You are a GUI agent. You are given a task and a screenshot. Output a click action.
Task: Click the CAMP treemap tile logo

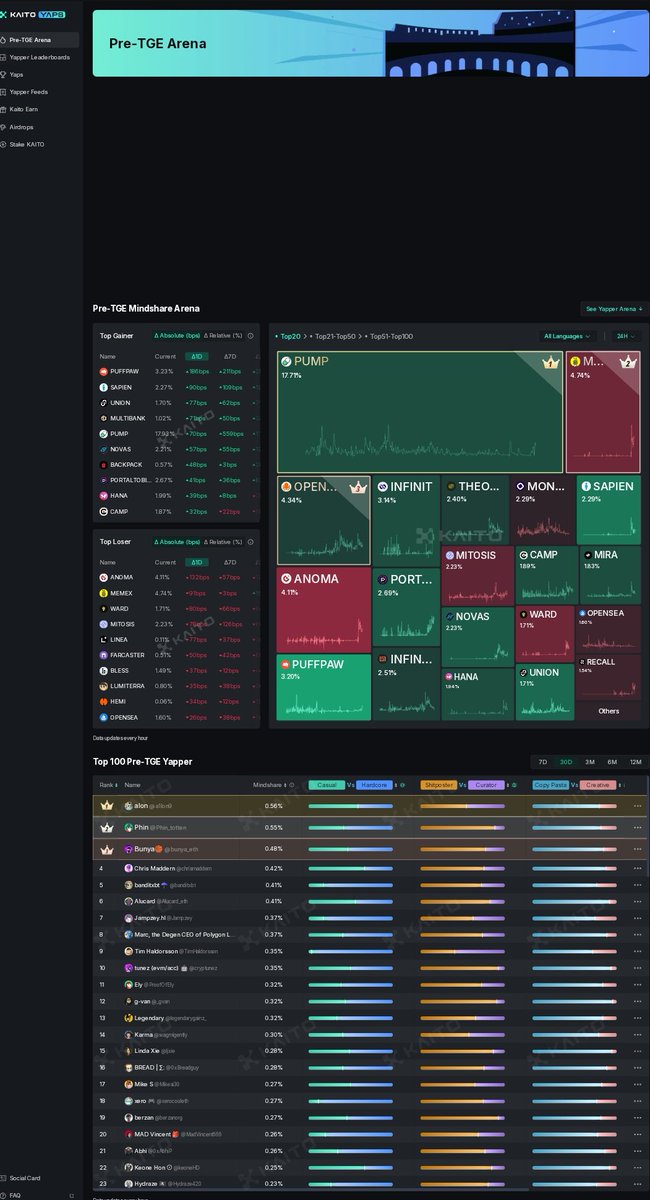click(x=524, y=555)
